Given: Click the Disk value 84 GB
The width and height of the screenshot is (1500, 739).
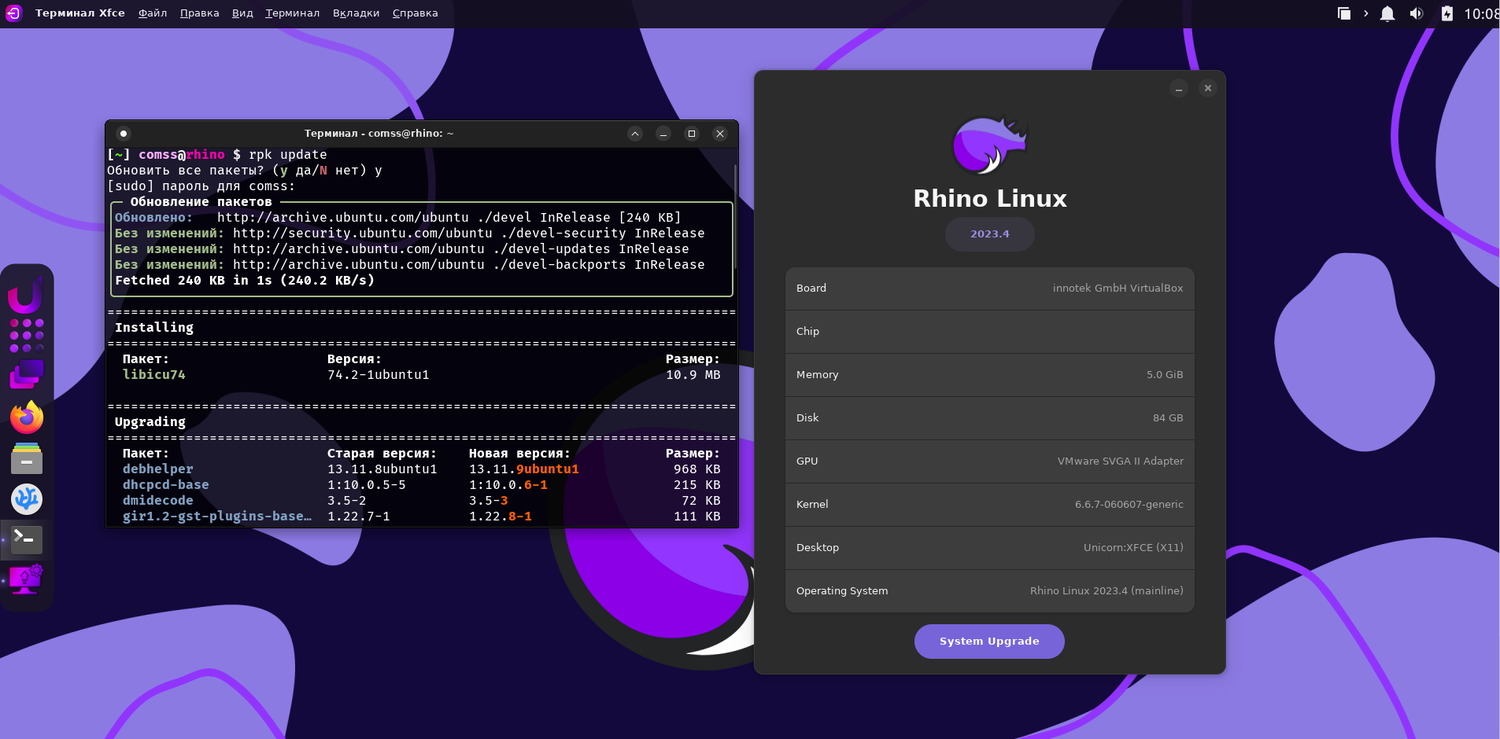Looking at the screenshot, I should coord(1168,418).
